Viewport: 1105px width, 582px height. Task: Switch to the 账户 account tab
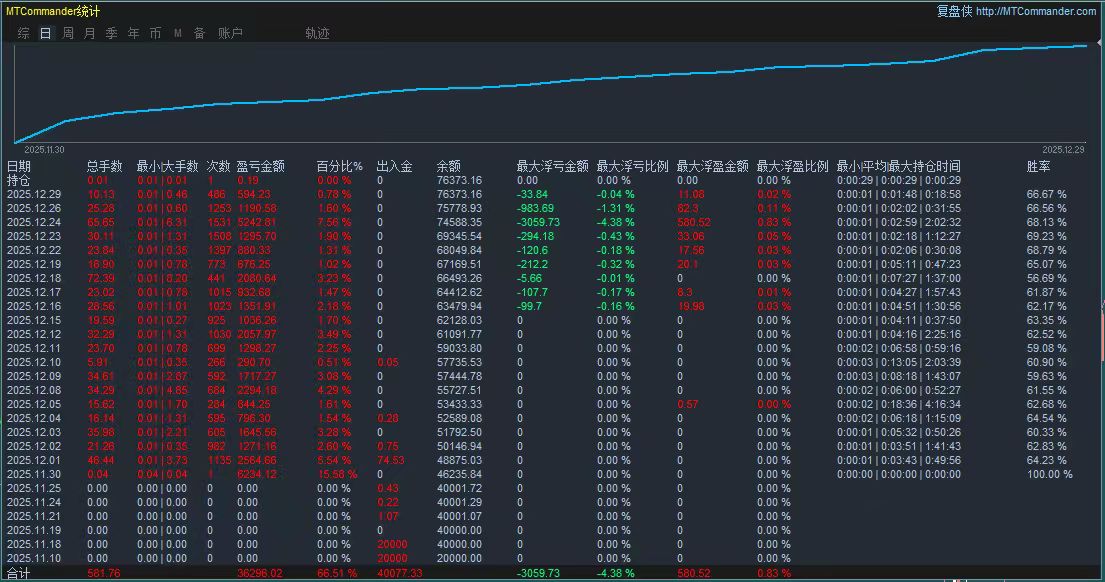(230, 33)
